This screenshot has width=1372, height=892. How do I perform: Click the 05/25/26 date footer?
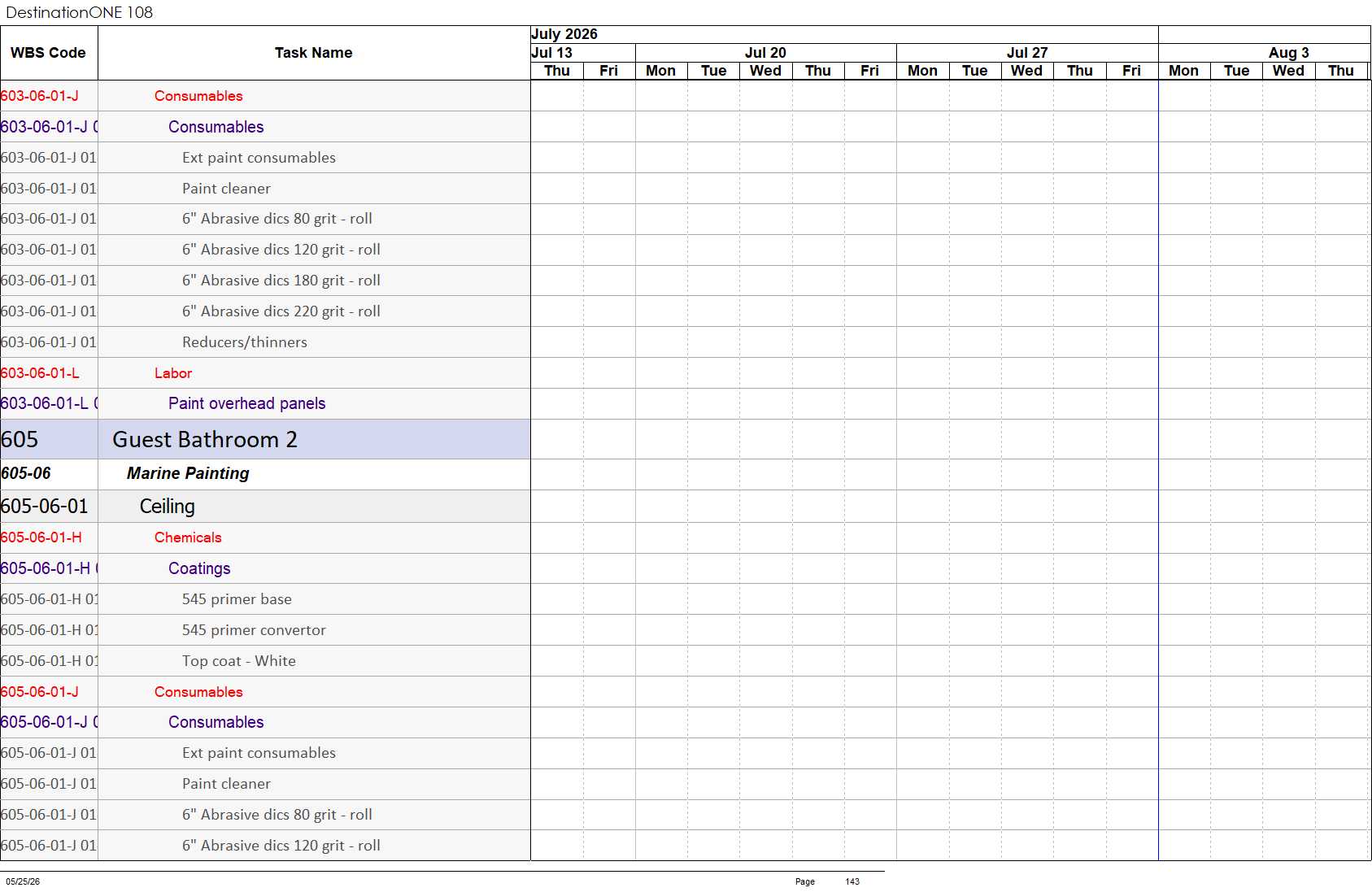(23, 881)
